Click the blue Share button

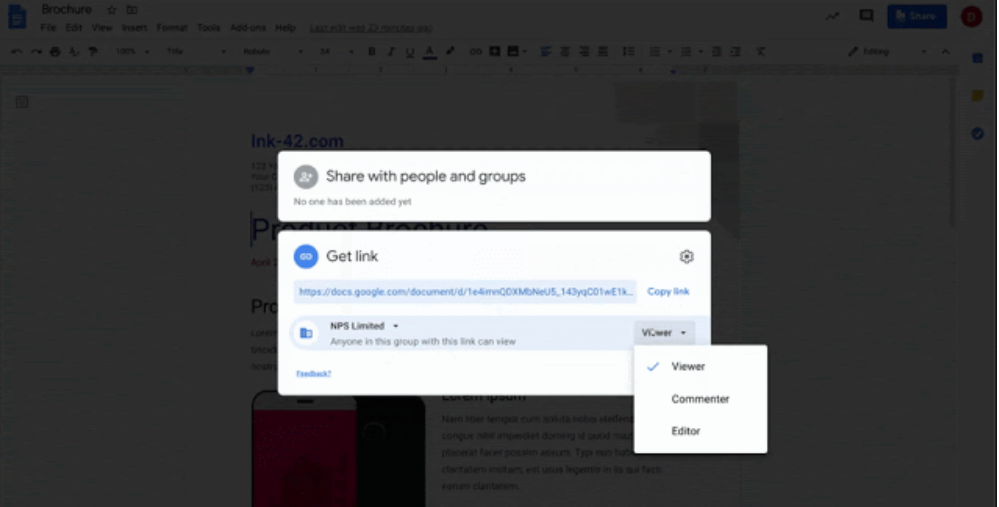click(917, 17)
